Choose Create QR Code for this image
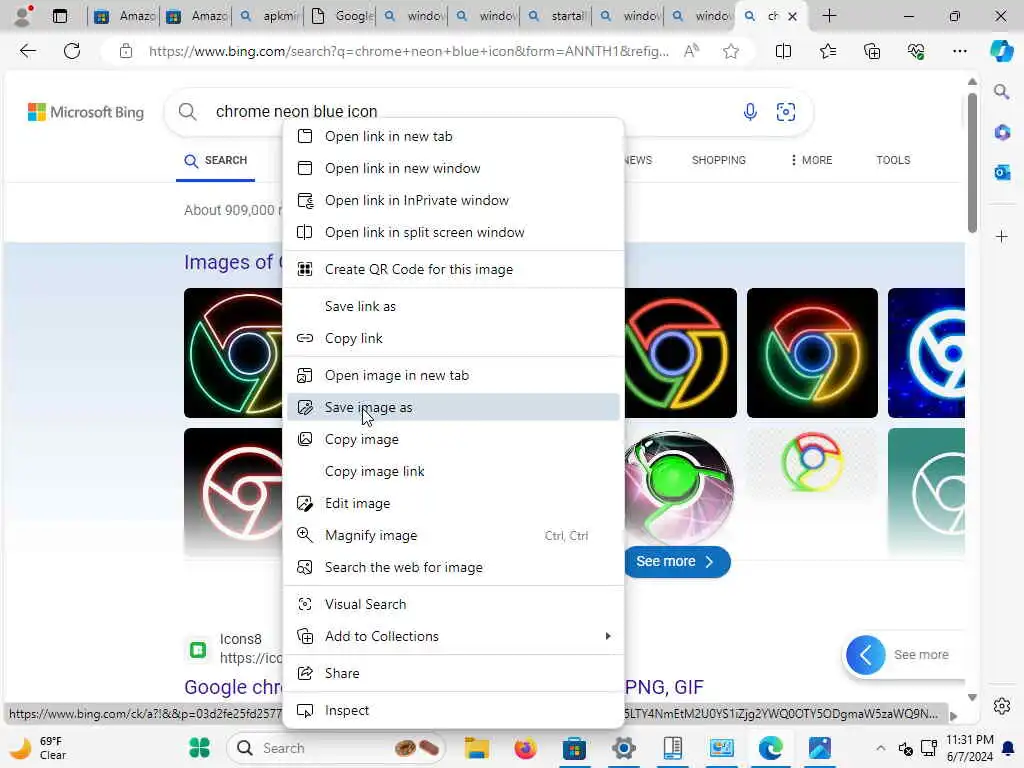The image size is (1024, 768). click(x=453, y=269)
